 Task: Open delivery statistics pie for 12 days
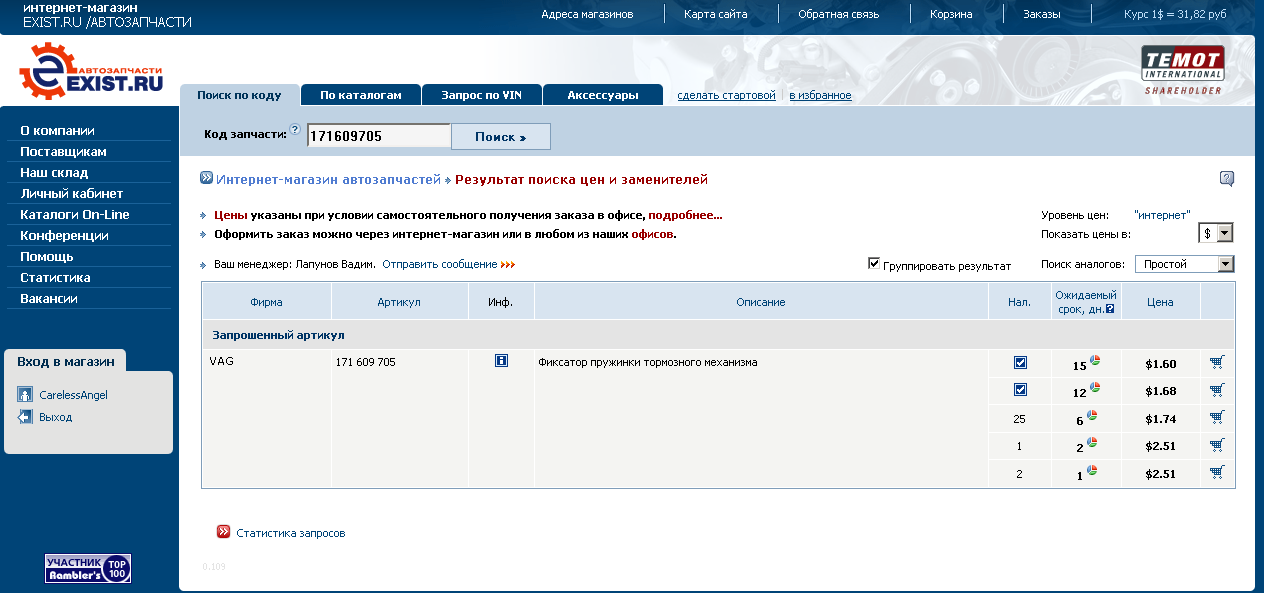tap(1095, 388)
